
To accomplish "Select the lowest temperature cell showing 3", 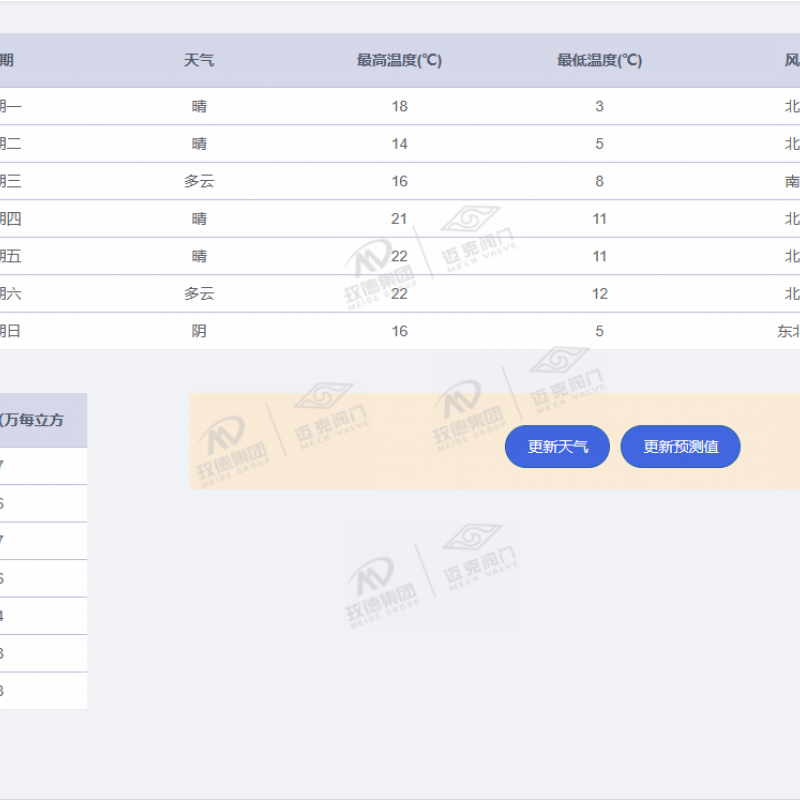I will [x=599, y=106].
